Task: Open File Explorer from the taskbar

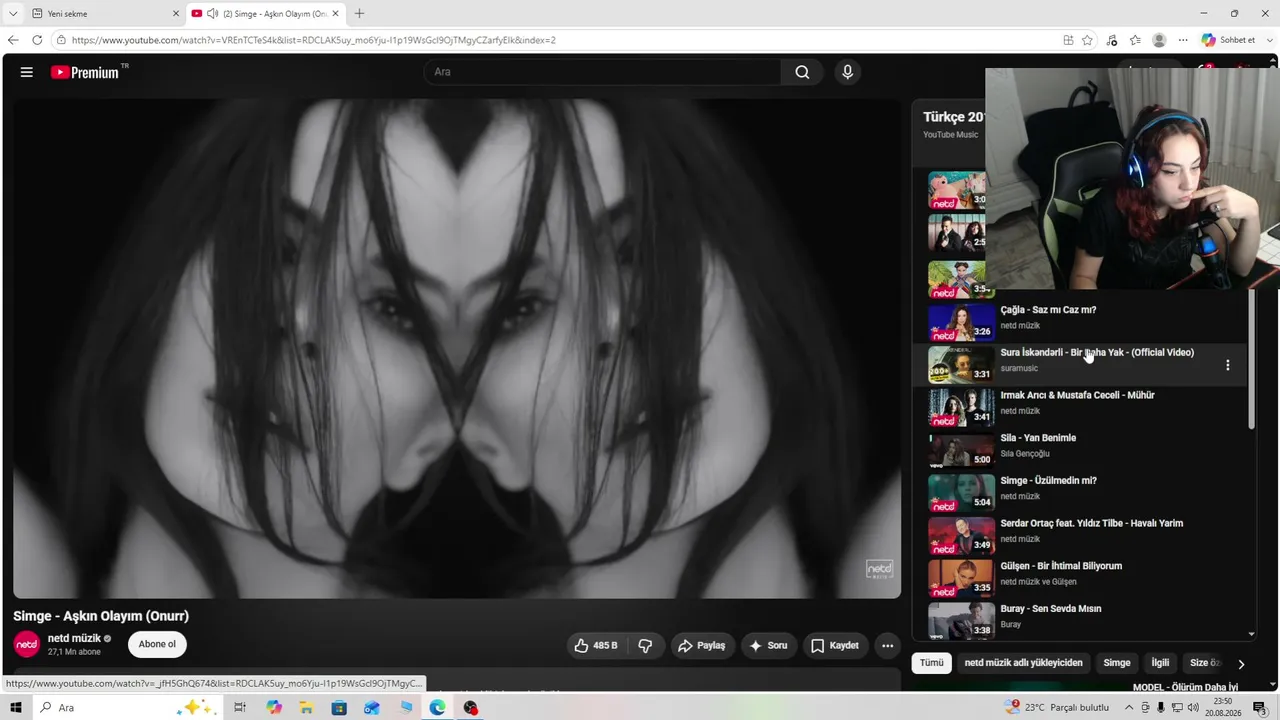Action: [x=306, y=708]
